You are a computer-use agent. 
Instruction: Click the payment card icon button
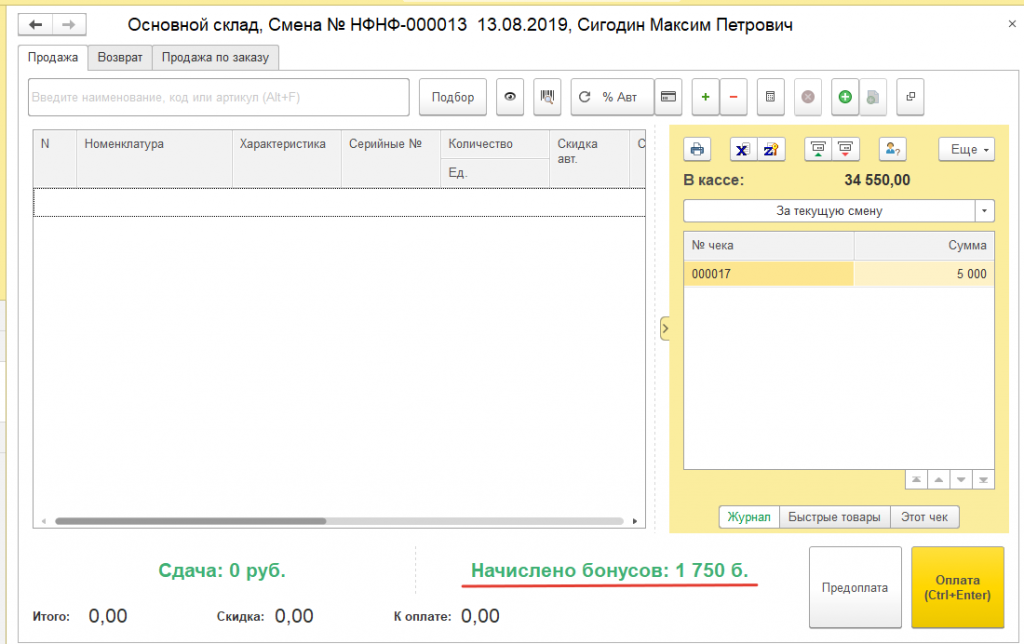[668, 97]
